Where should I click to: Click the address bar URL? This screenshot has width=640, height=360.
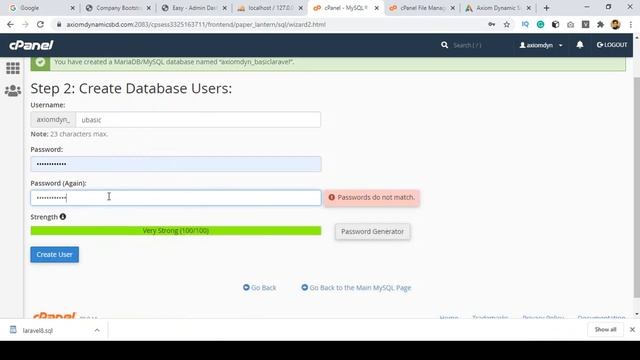[x=196, y=24]
